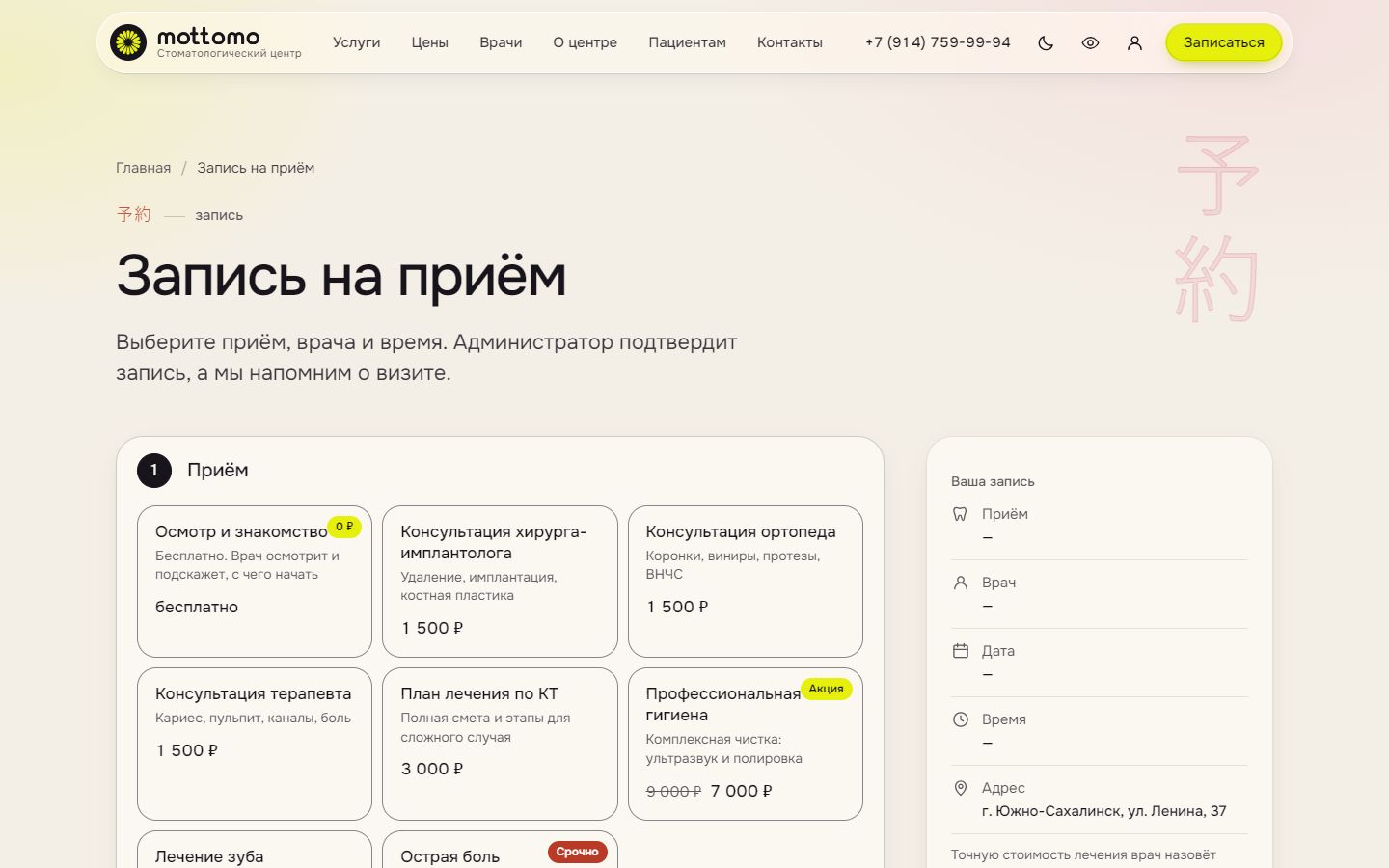Click the clock icon beside Время
Viewport: 1389px width, 868px height.
pos(960,719)
